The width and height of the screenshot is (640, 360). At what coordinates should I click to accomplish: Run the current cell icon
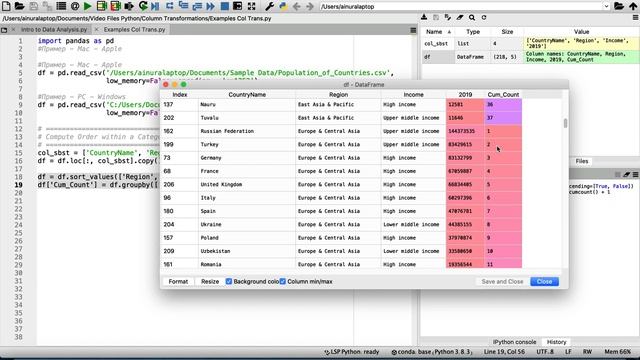(x=101, y=6)
